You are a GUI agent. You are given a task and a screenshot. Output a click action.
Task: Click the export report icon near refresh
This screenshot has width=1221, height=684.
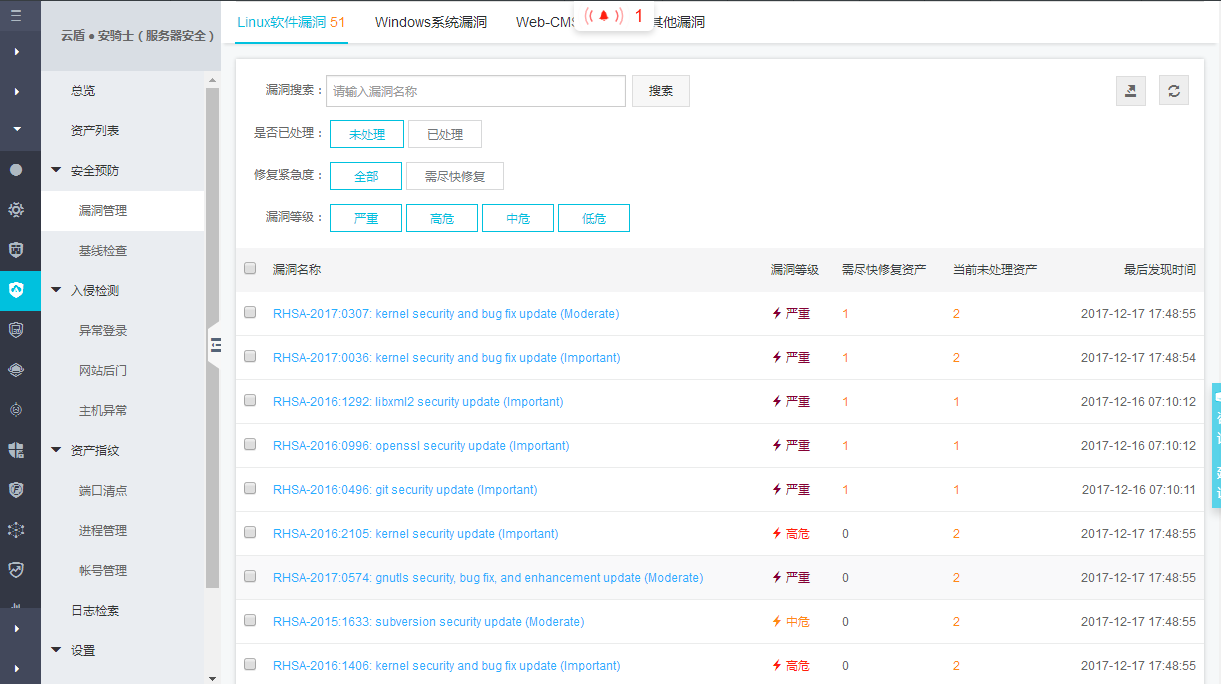[1130, 90]
